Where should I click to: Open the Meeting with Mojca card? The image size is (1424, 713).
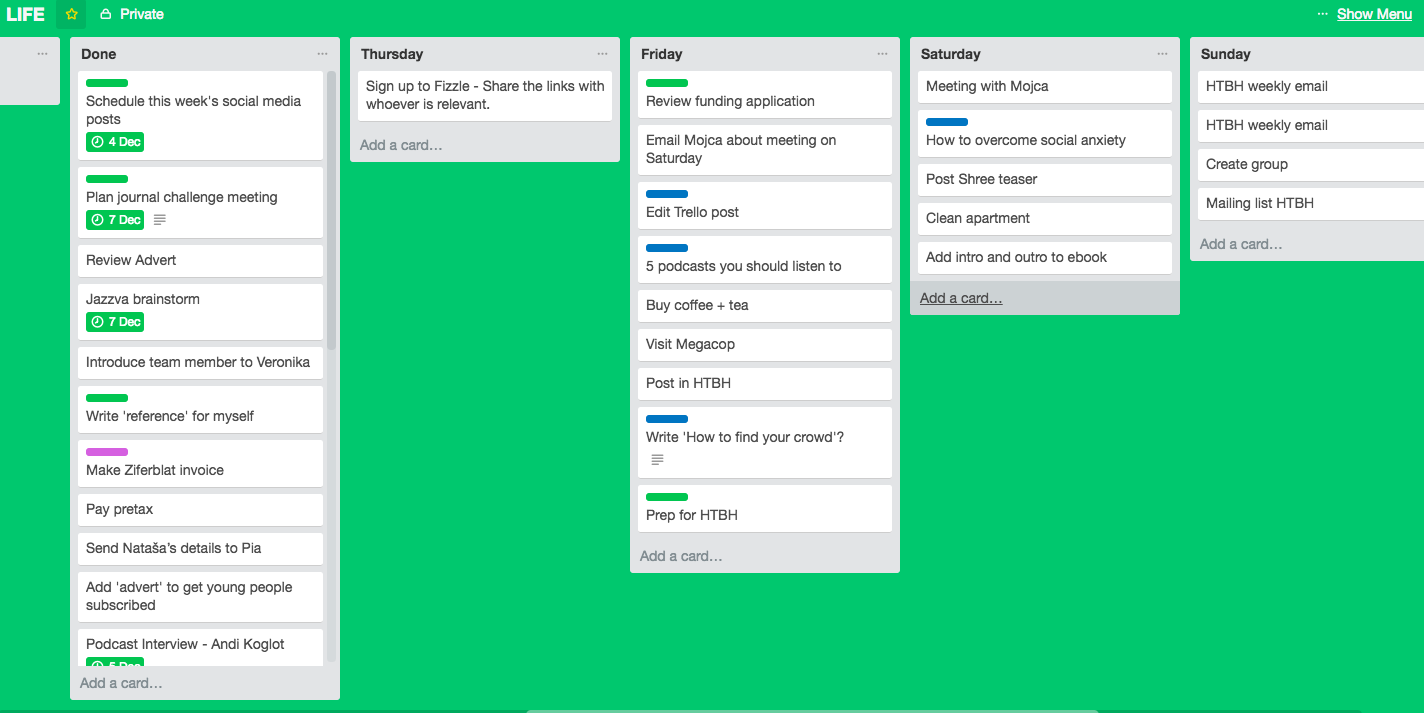click(x=1045, y=86)
